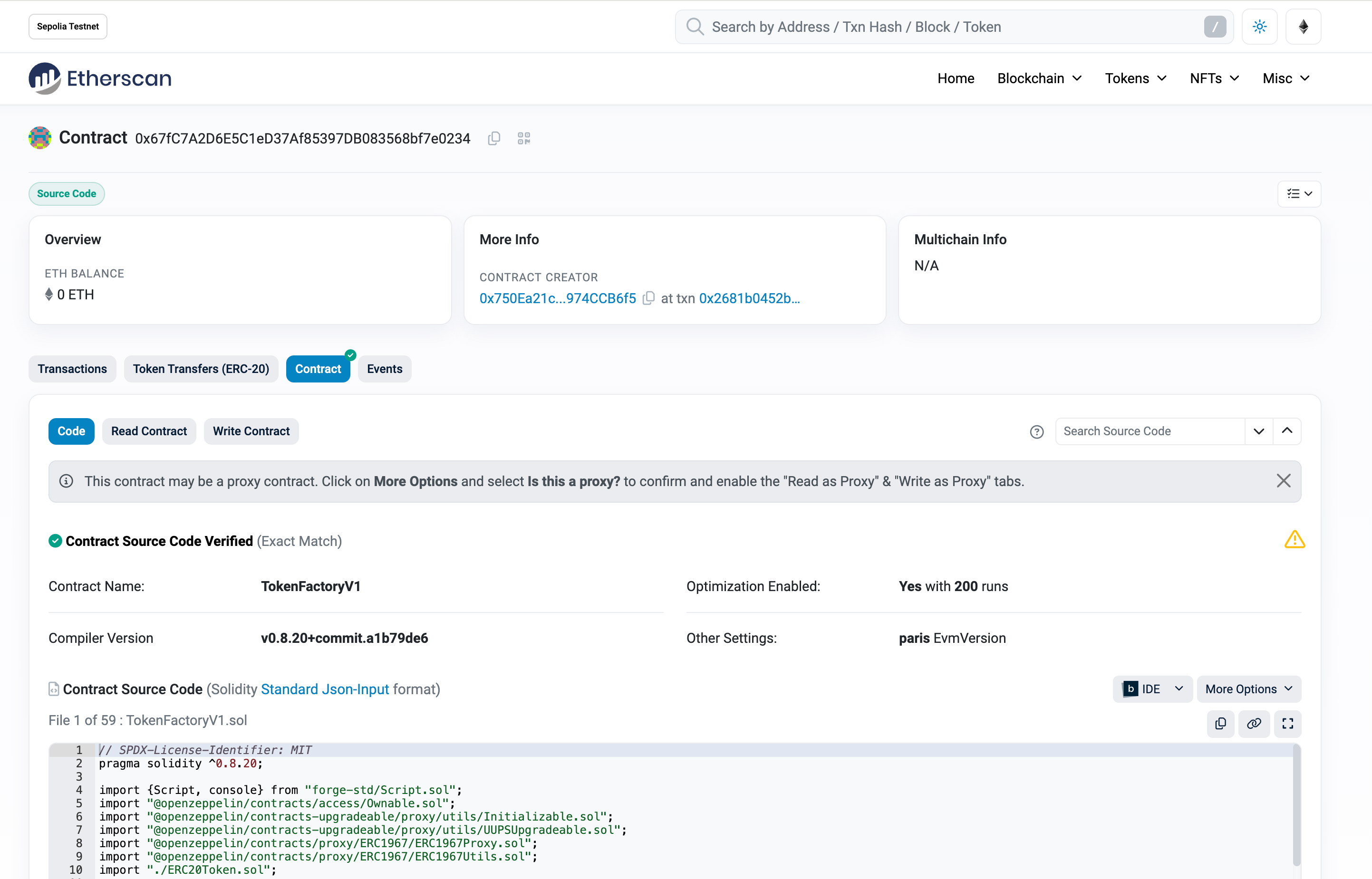Click the info icon in proxy notice
This screenshot has height=879, width=1372.
point(66,481)
